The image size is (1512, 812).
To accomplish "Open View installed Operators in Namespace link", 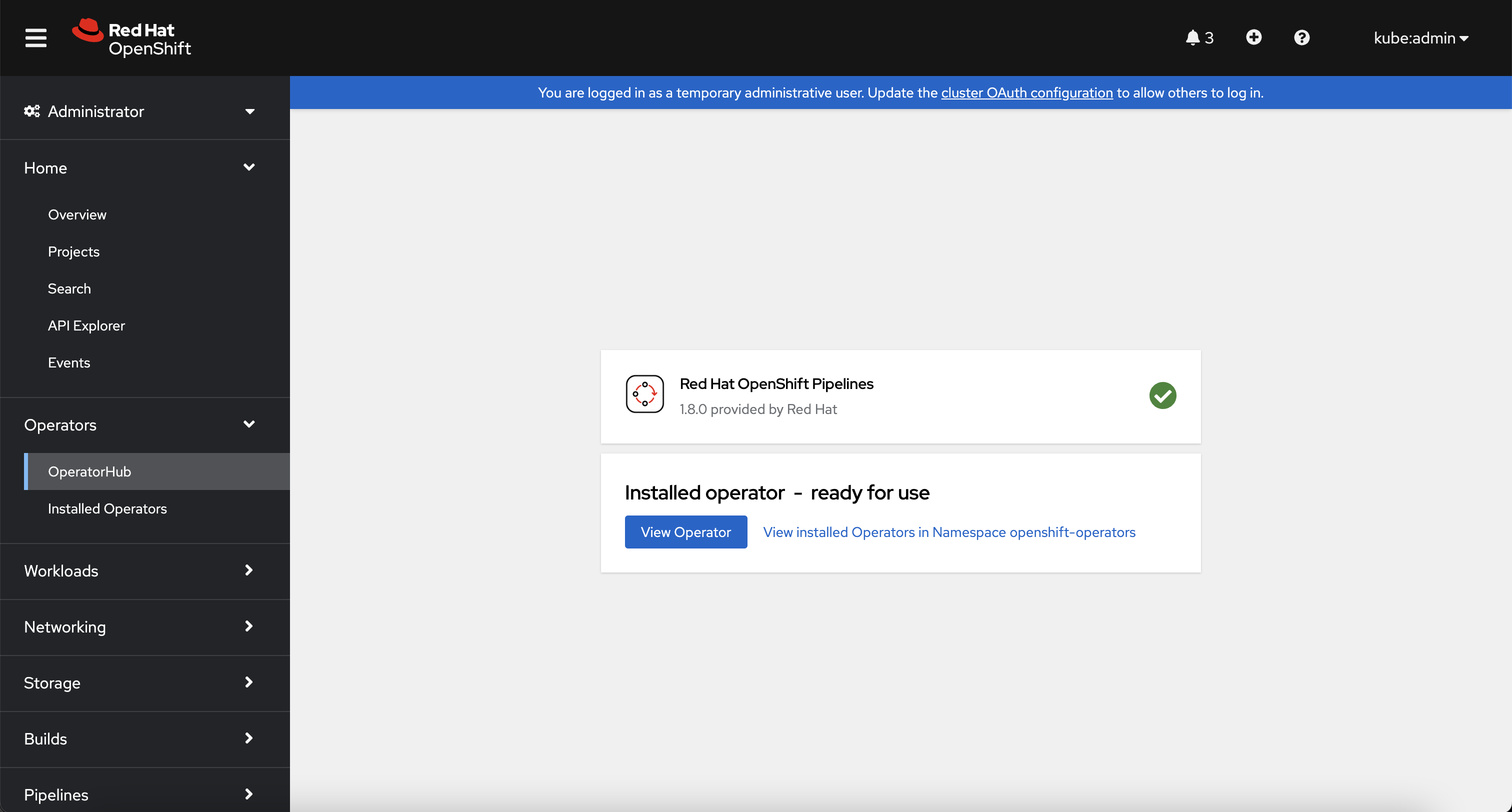I will pos(948,531).
